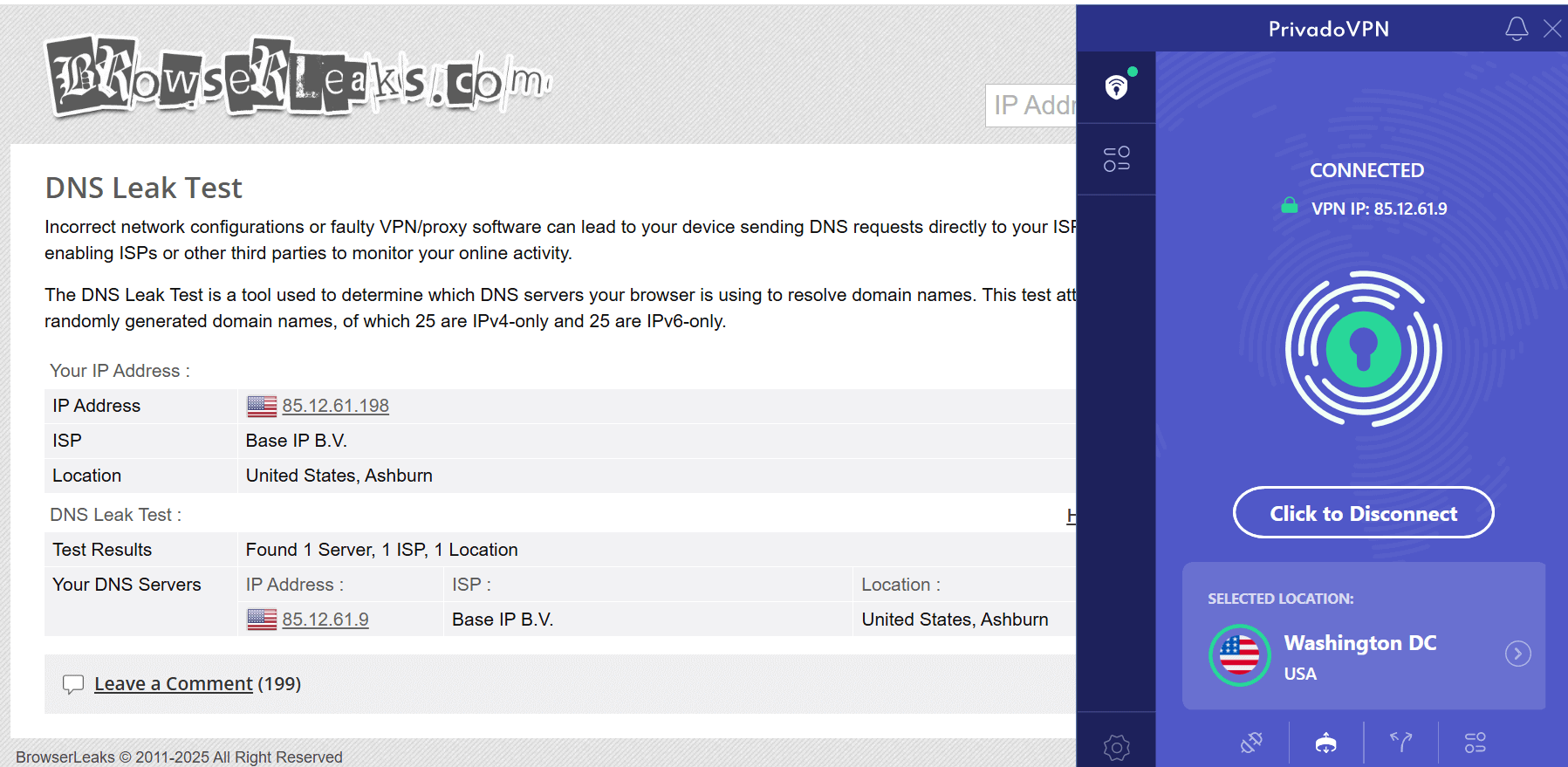Click the USA flag icon of selected location
Image resolution: width=1568 pixels, height=767 pixels.
1239,655
